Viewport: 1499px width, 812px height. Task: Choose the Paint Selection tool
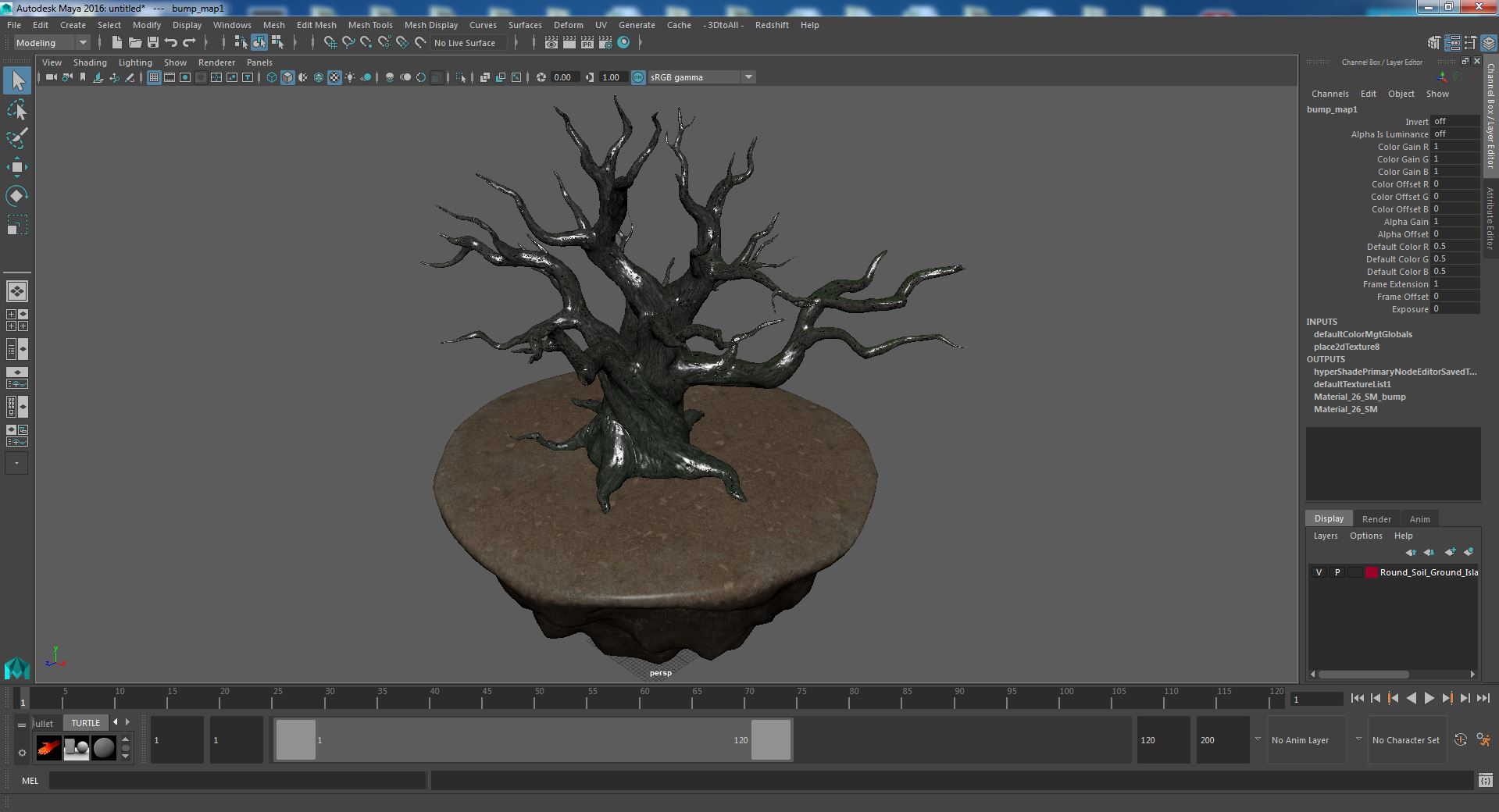click(x=16, y=139)
